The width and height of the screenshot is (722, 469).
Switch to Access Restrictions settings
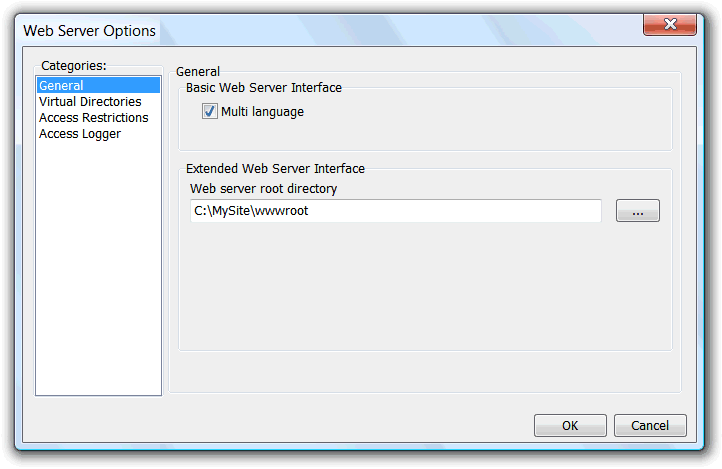pos(93,118)
